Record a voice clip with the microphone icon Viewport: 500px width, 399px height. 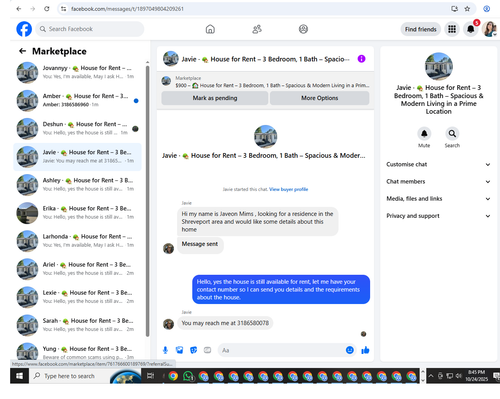165,350
